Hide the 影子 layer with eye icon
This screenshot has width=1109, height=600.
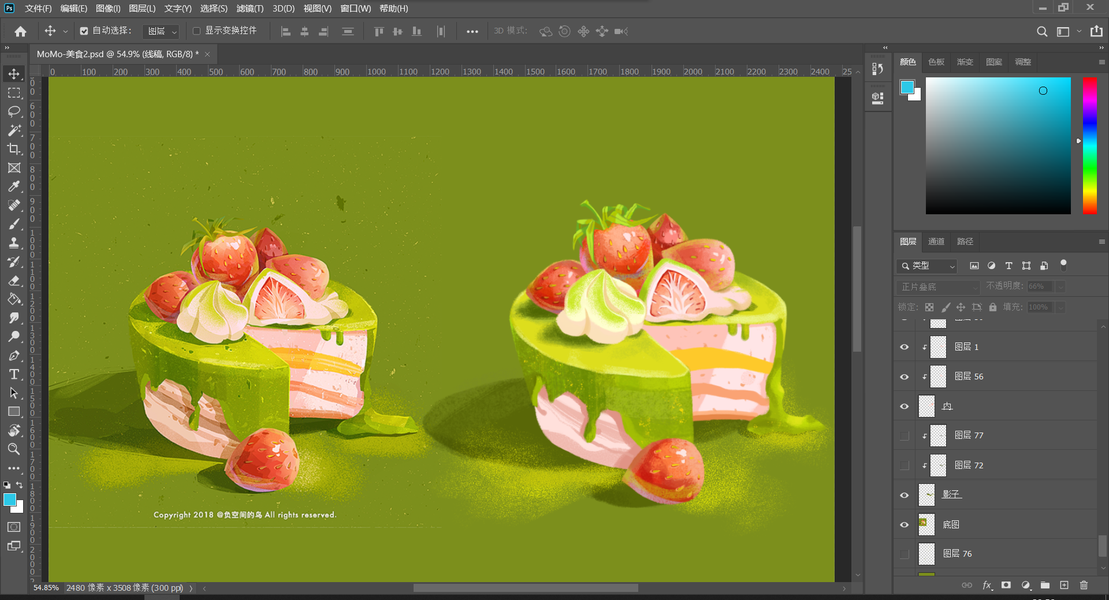904,495
